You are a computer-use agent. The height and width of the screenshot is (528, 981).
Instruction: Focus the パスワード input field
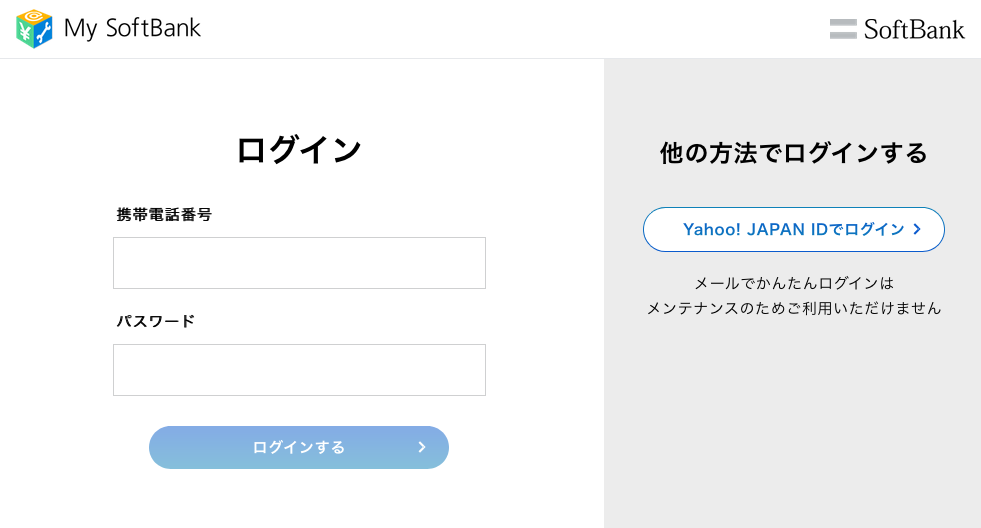(x=299, y=370)
